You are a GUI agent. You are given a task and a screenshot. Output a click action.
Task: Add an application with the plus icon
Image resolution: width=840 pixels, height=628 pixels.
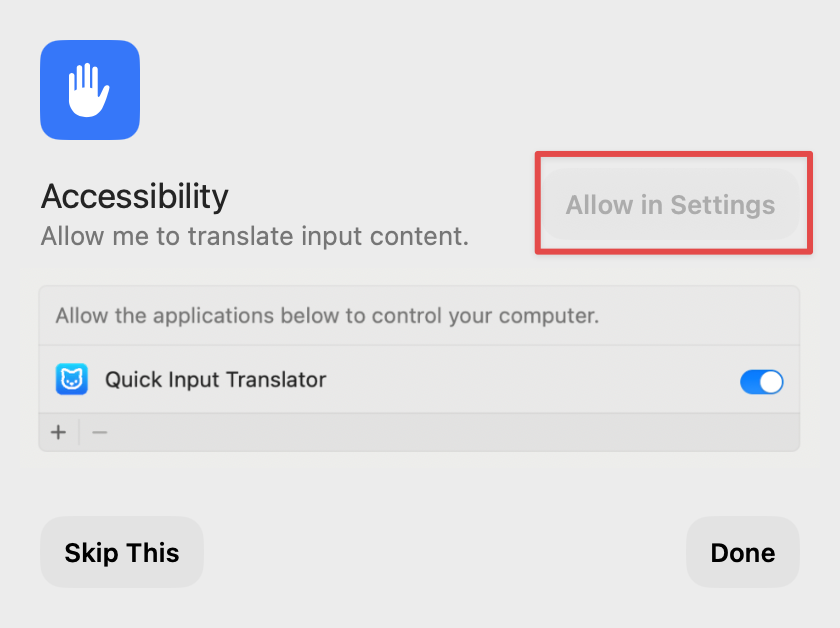58,432
